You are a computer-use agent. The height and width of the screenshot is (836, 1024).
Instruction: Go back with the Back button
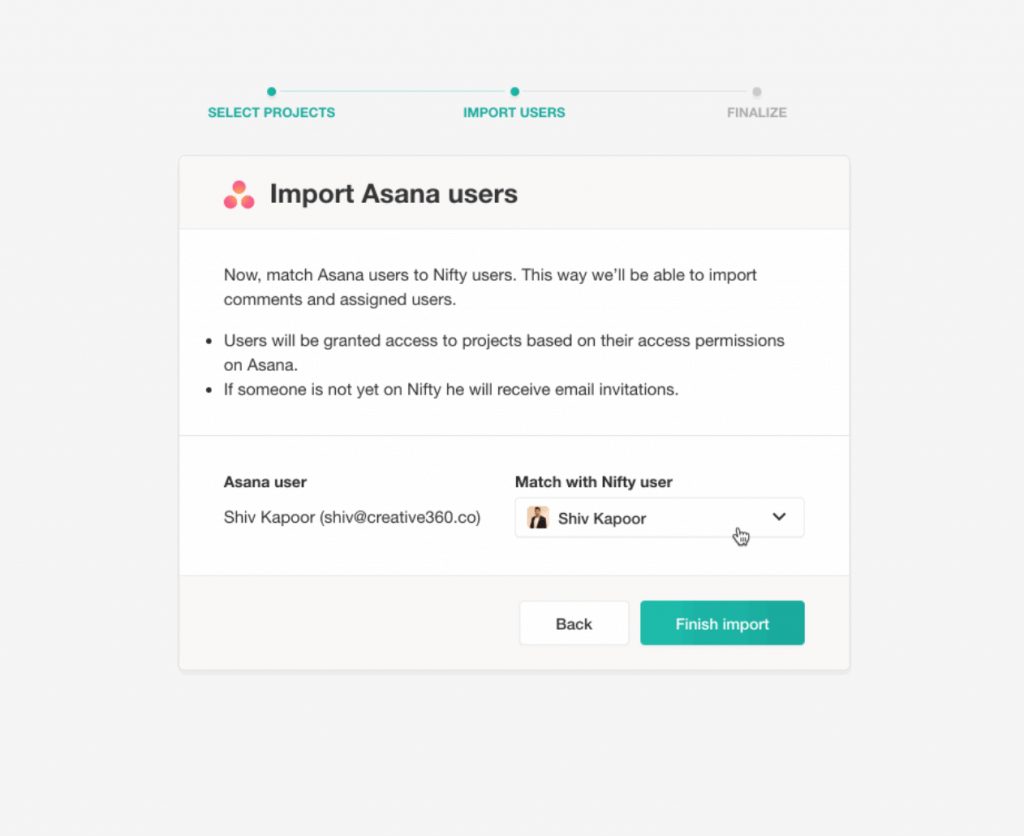(x=574, y=623)
